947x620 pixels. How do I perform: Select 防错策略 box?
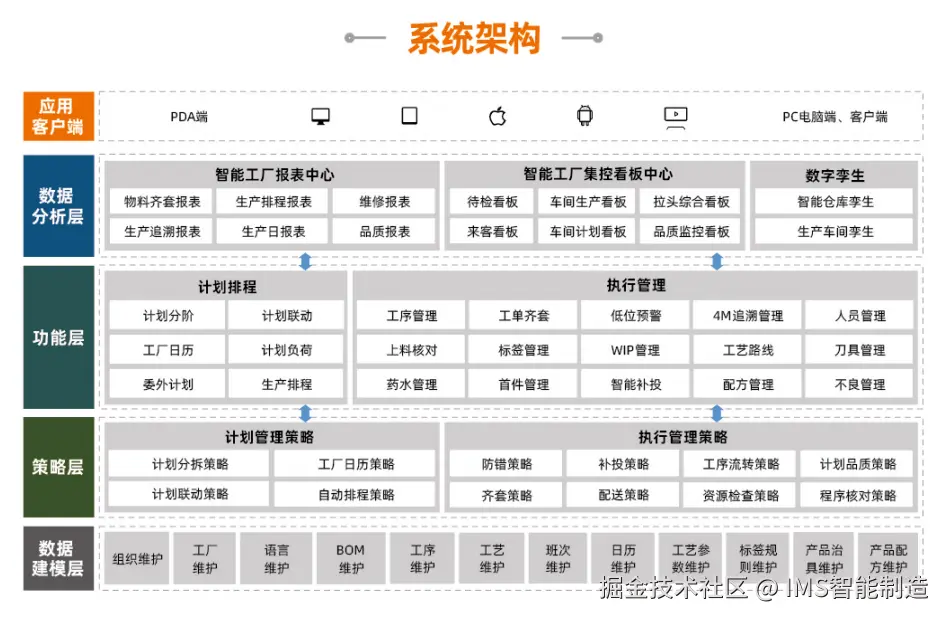coord(507,464)
